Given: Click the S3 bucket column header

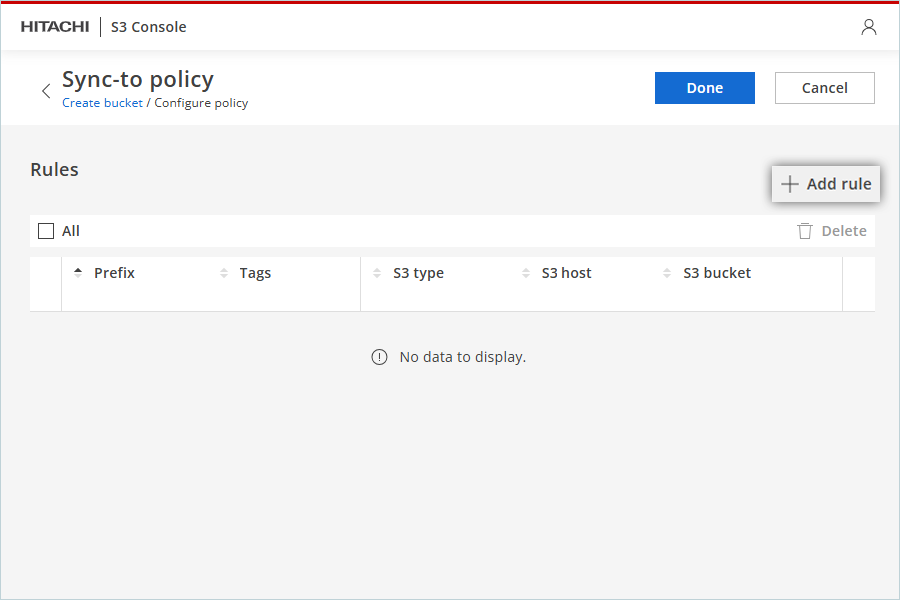Looking at the screenshot, I should [717, 273].
